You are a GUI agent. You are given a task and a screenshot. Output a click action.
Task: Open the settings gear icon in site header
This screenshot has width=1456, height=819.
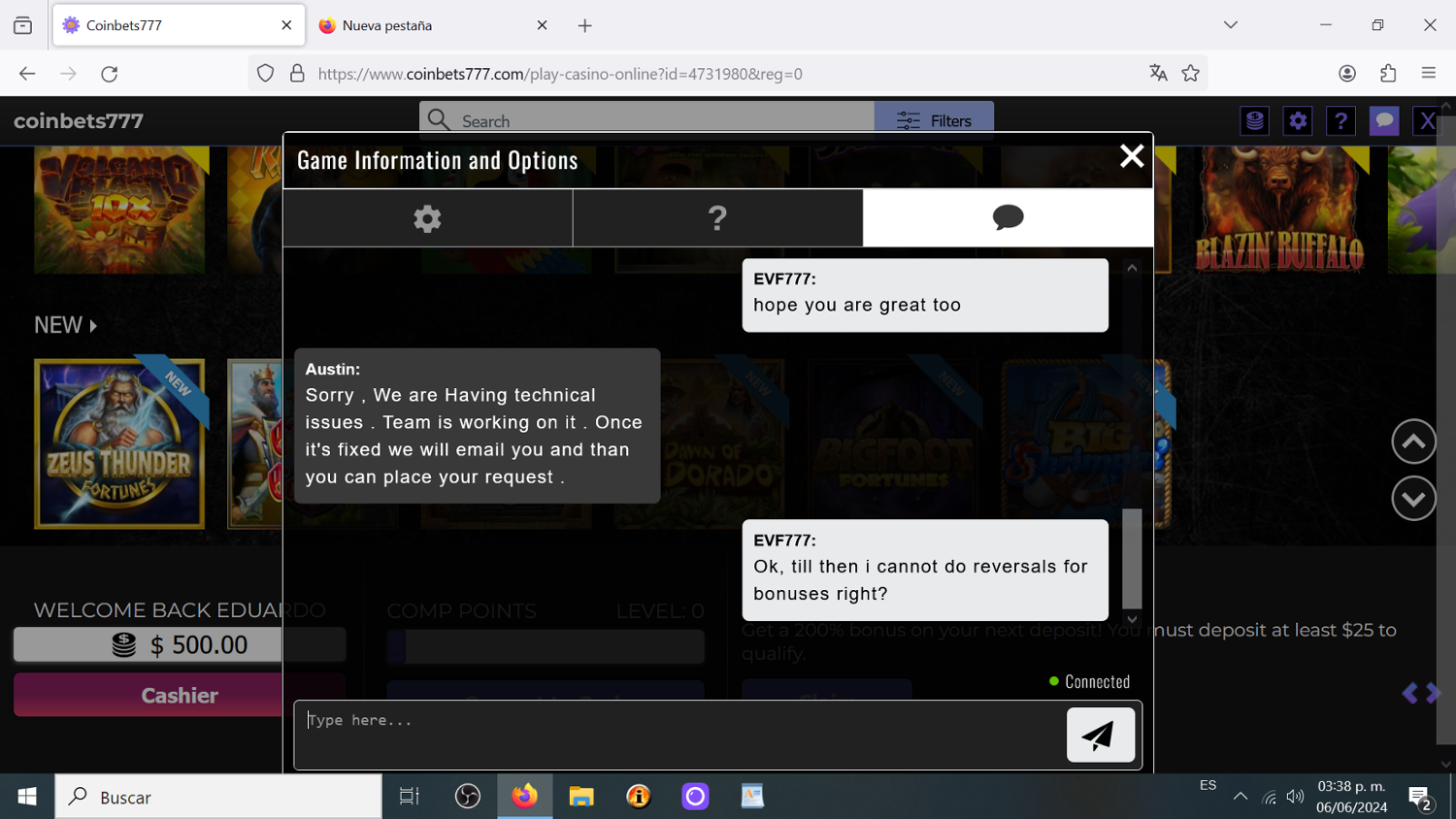tap(1298, 121)
